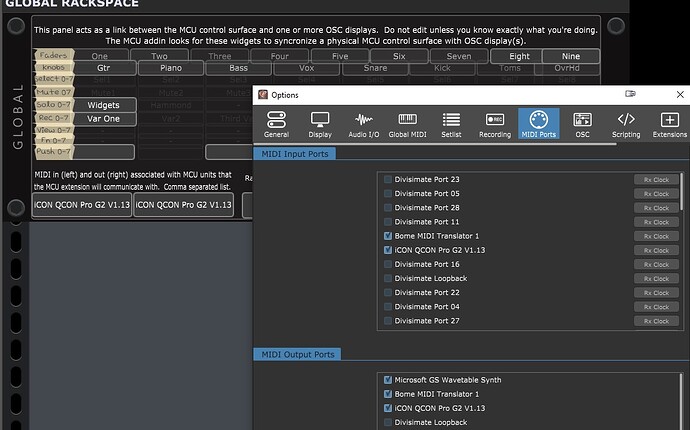
Task: Click the empty Push 0-7 text widget
Action: click(103, 151)
